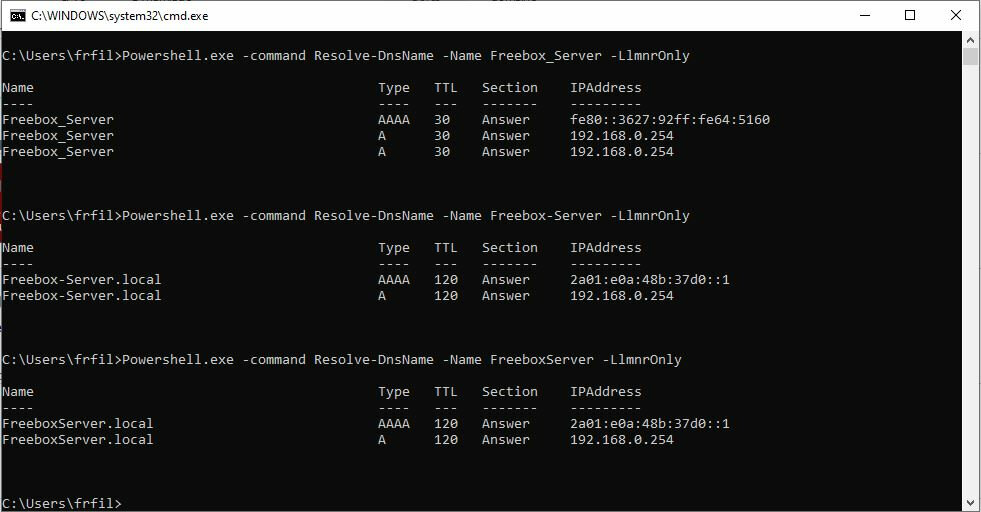Click the scrollbar down arrow
This screenshot has width=981, height=512.
(971, 503)
